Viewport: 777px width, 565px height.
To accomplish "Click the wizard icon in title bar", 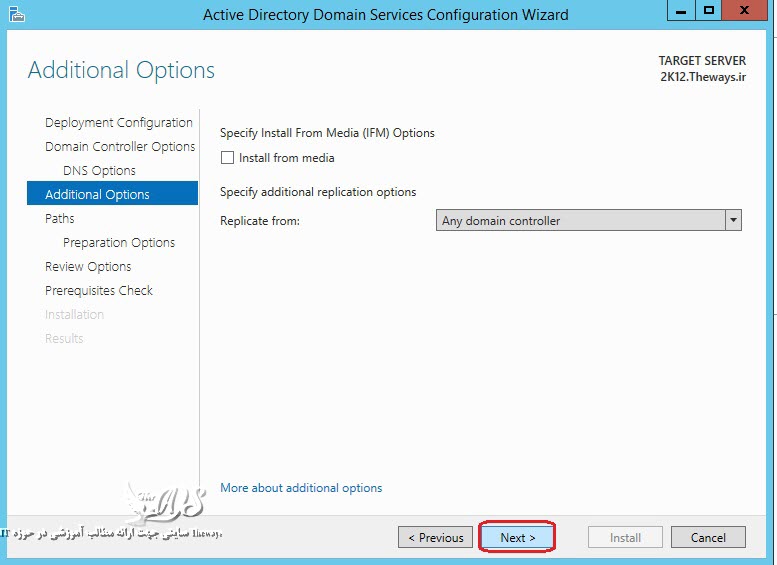I will pyautogui.click(x=15, y=13).
